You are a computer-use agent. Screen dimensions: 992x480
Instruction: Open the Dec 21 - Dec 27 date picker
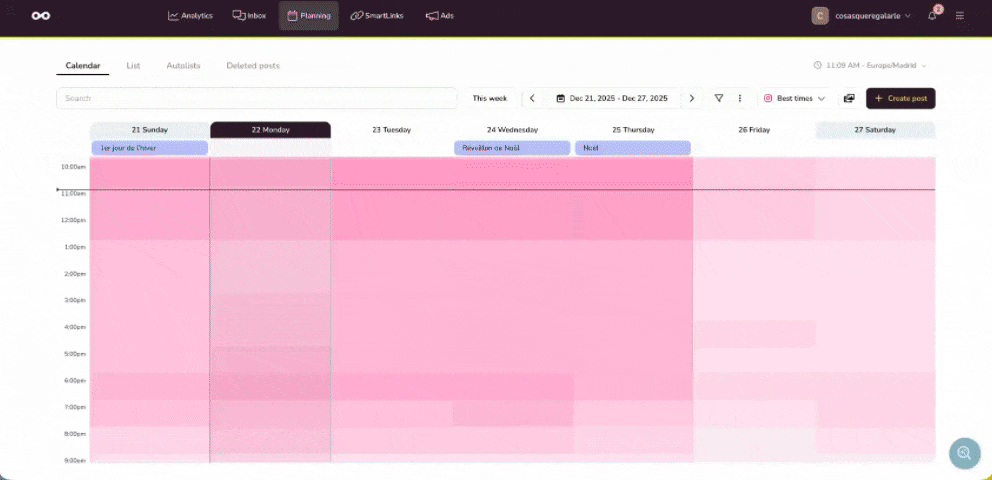[612, 98]
